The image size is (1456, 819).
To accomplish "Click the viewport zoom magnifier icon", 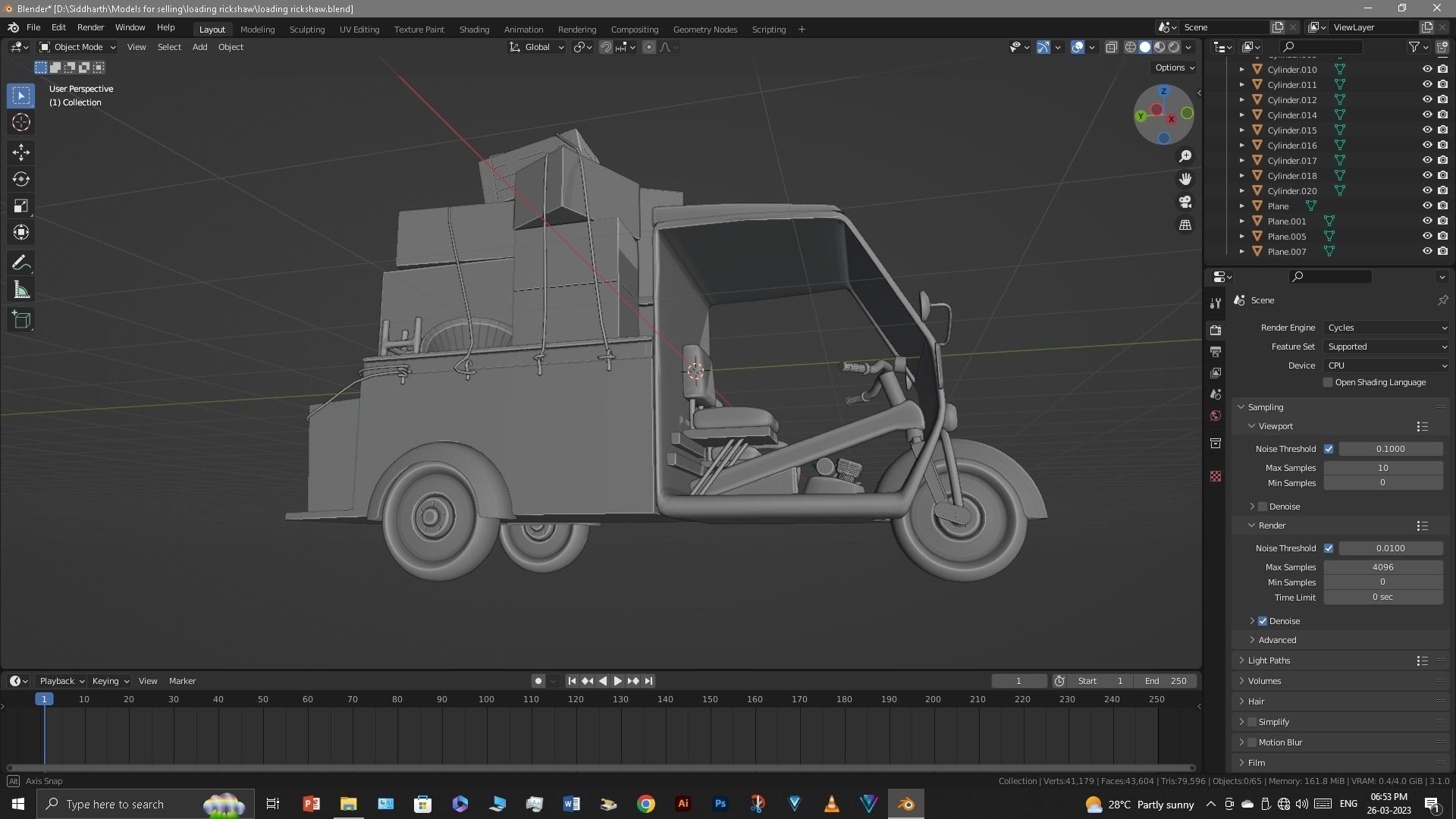I will (x=1185, y=156).
